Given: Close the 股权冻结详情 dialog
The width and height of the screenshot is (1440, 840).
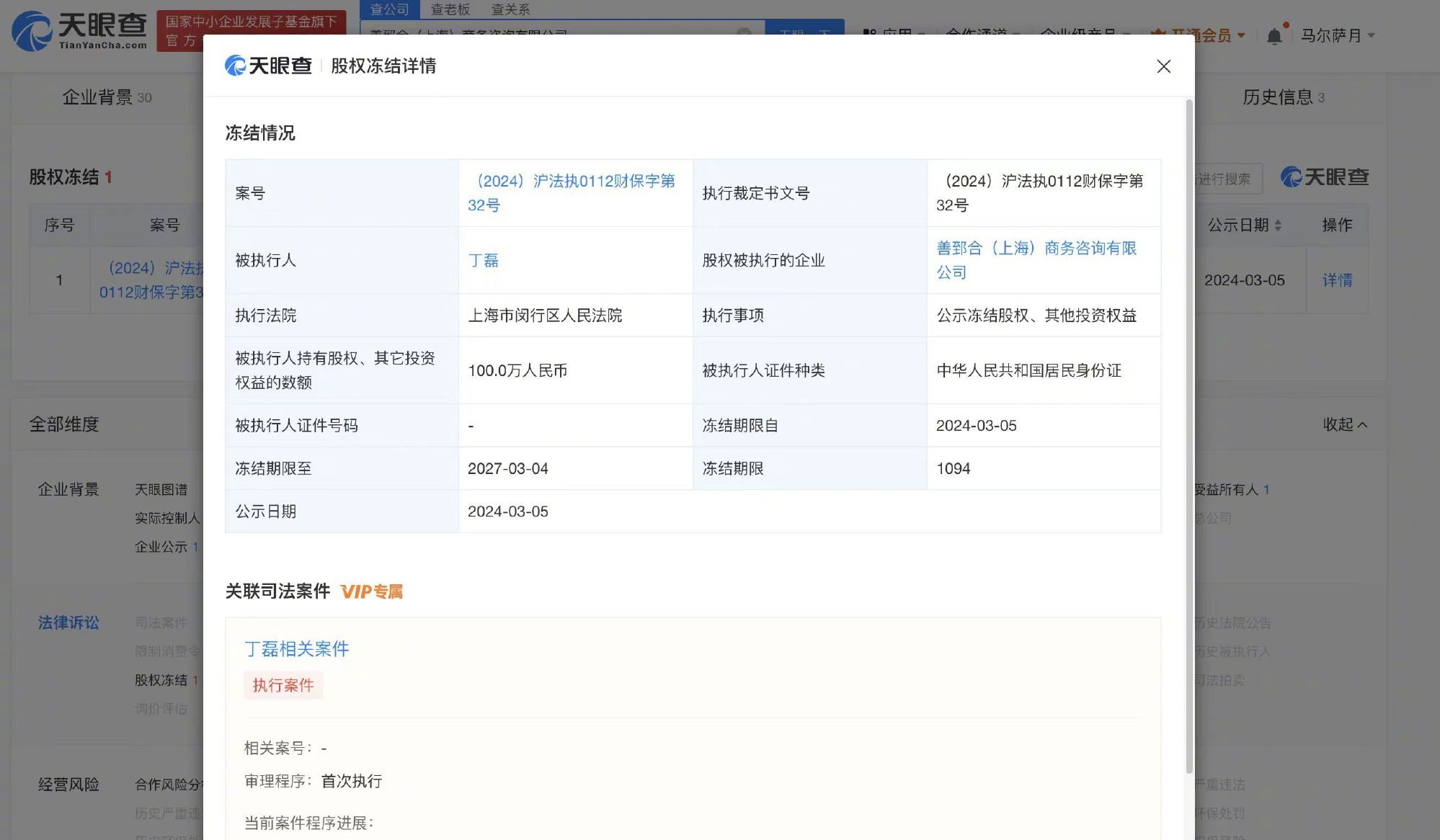Looking at the screenshot, I should pos(1163,66).
